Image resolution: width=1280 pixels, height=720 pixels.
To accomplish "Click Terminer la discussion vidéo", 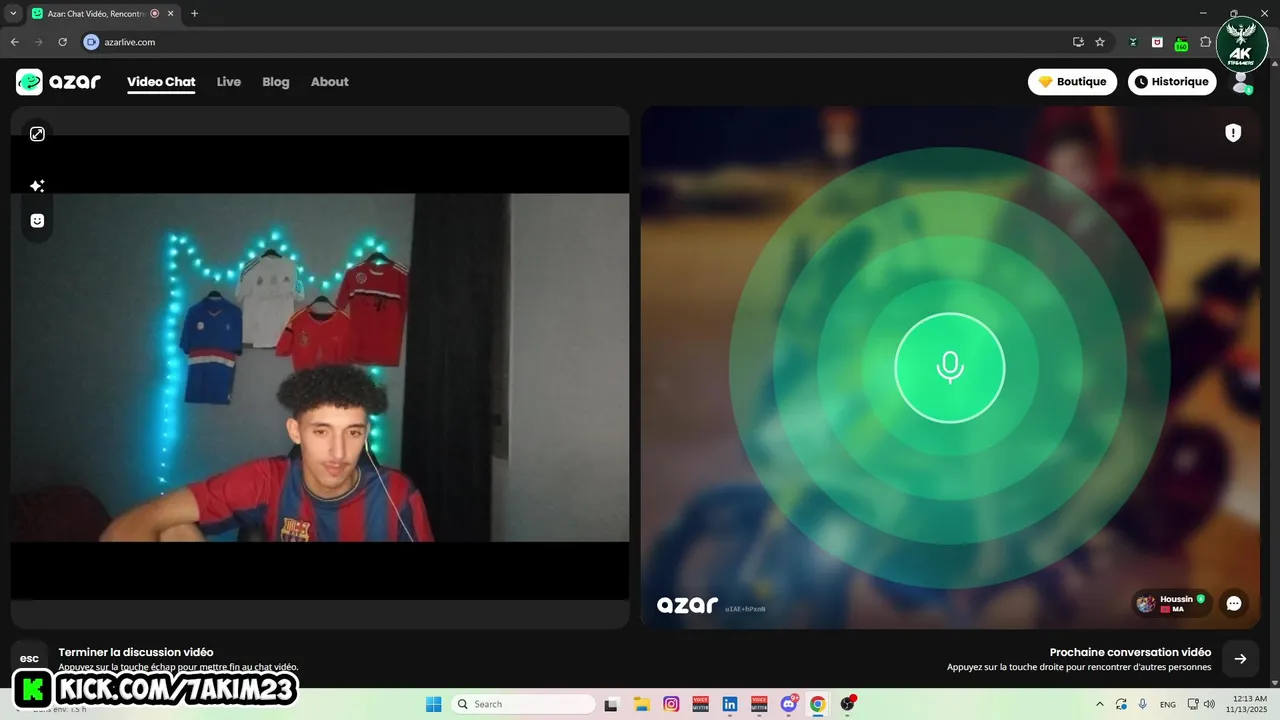I will (136, 652).
